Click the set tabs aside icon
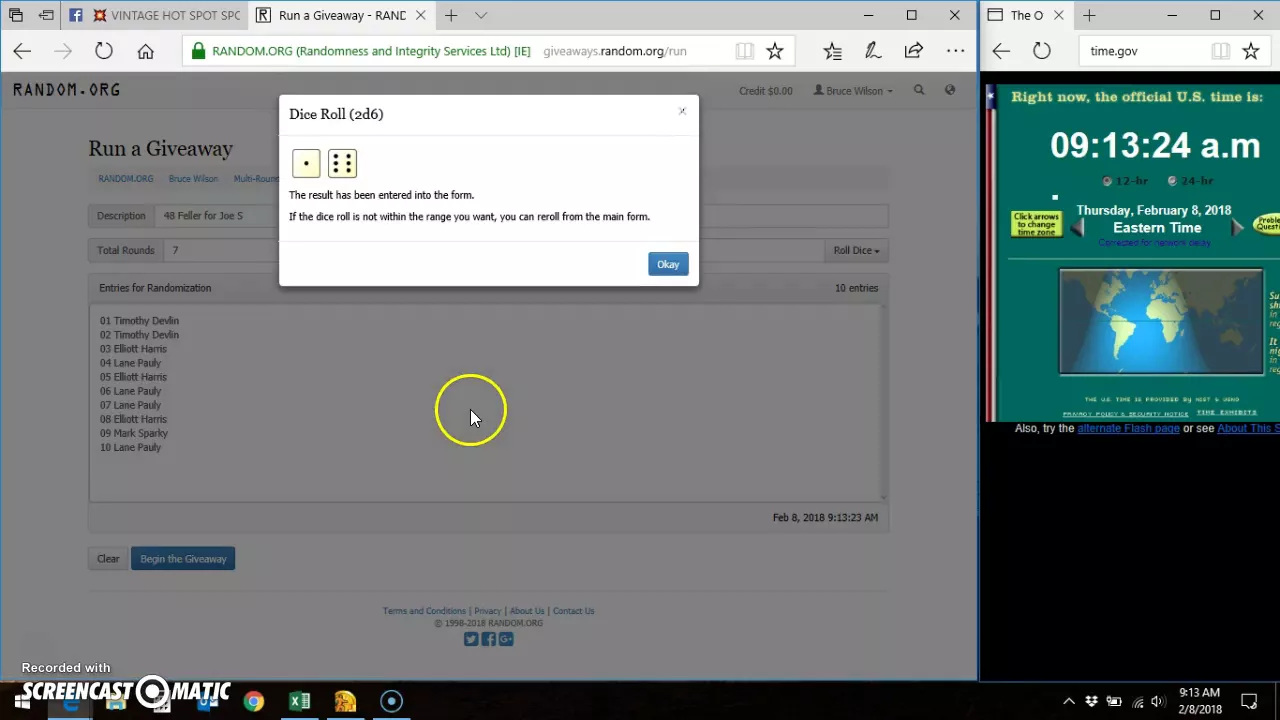 click(x=46, y=15)
